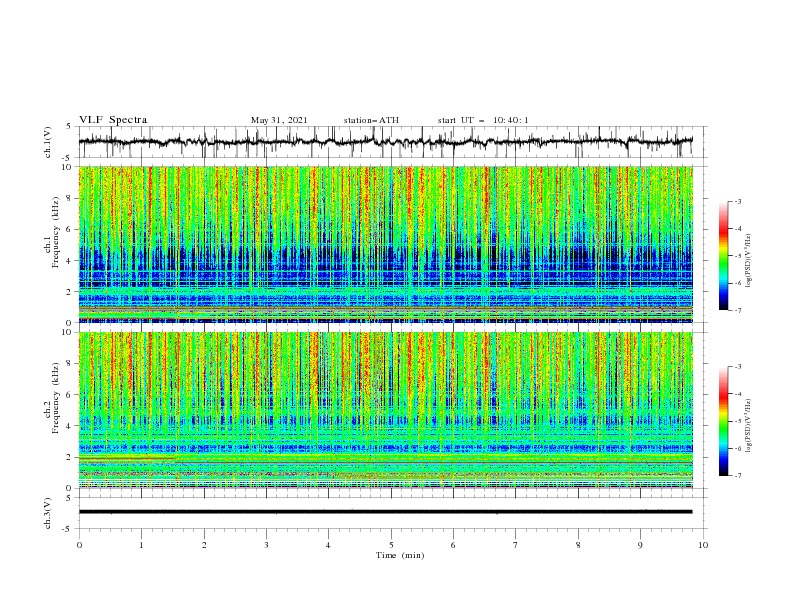Image resolution: width=792 pixels, height=612 pixels.
Task: Click the ch.2 'Frequency (kHz)' axis label
Action: [56, 397]
